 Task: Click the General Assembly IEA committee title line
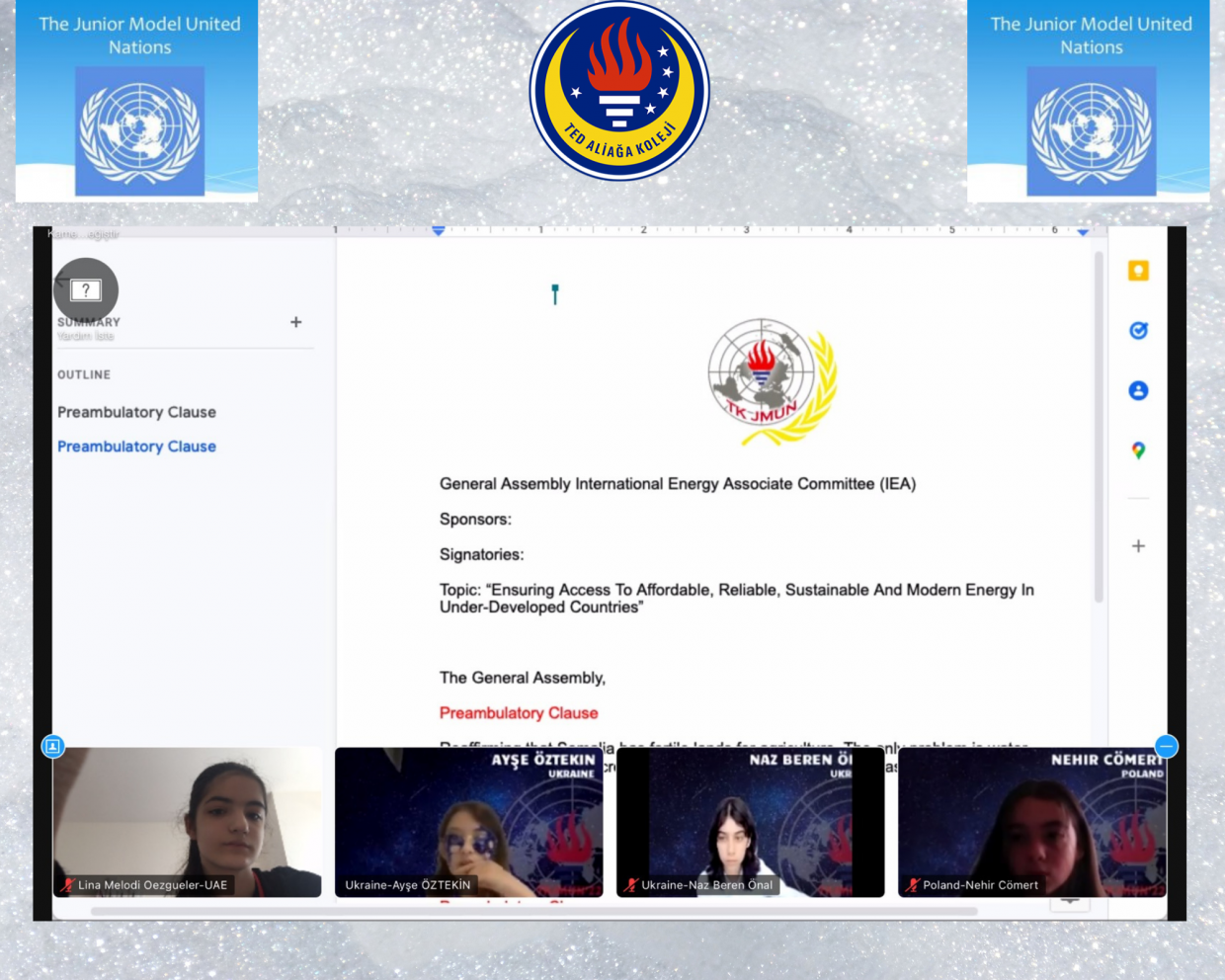tap(678, 484)
